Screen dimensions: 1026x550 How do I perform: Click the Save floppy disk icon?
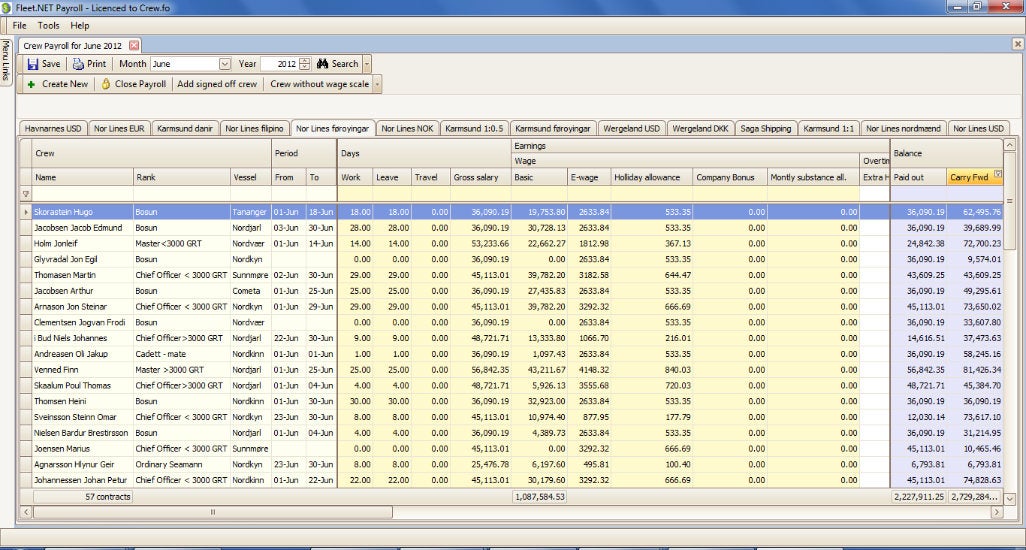pyautogui.click(x=33, y=64)
